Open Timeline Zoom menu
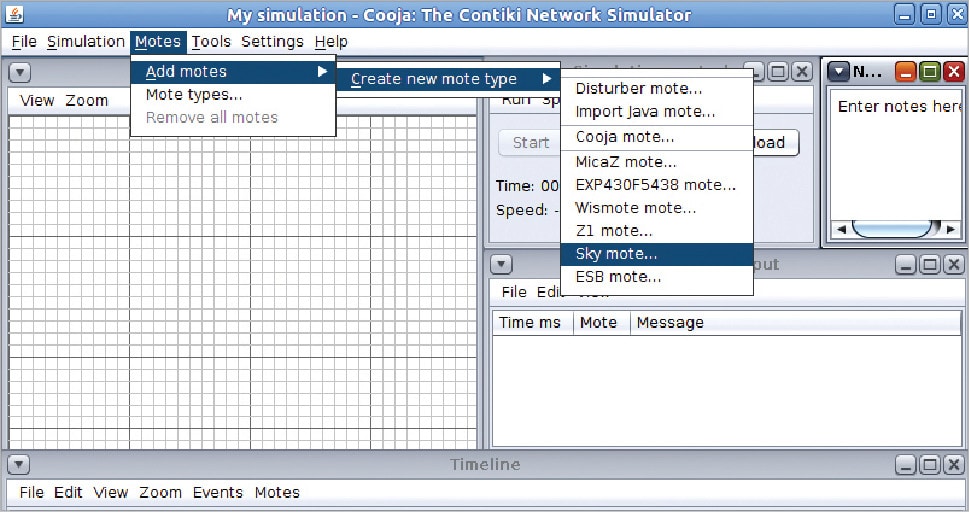969x512 pixels. click(160, 493)
